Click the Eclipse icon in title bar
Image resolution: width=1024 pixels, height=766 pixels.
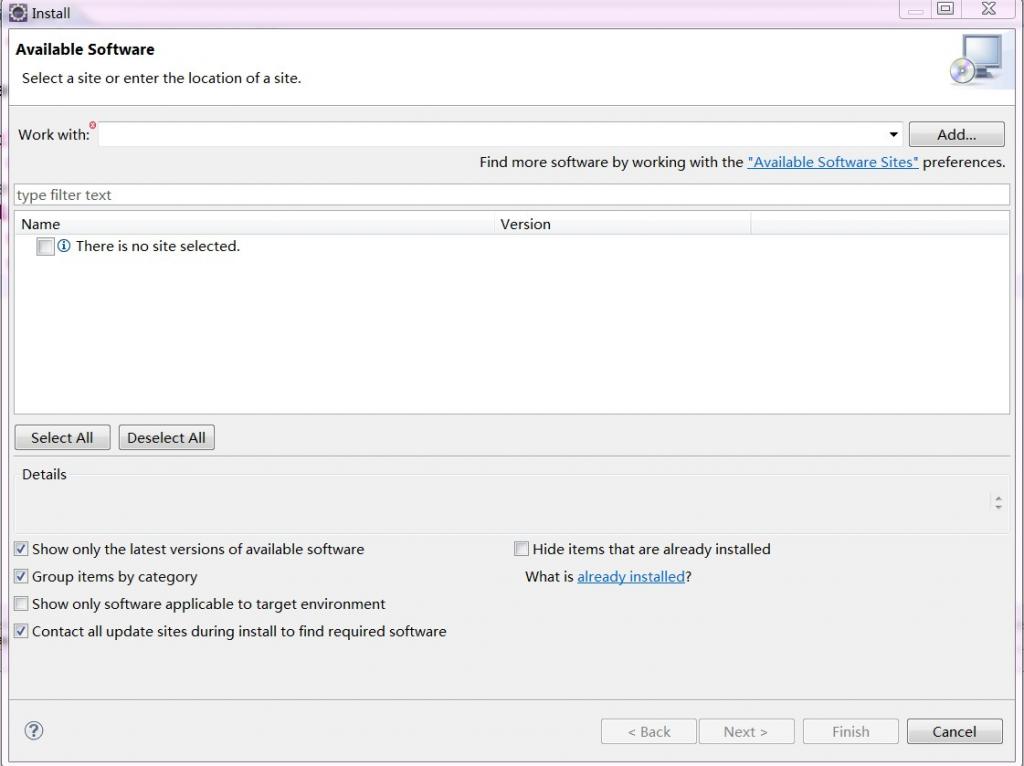(18, 13)
